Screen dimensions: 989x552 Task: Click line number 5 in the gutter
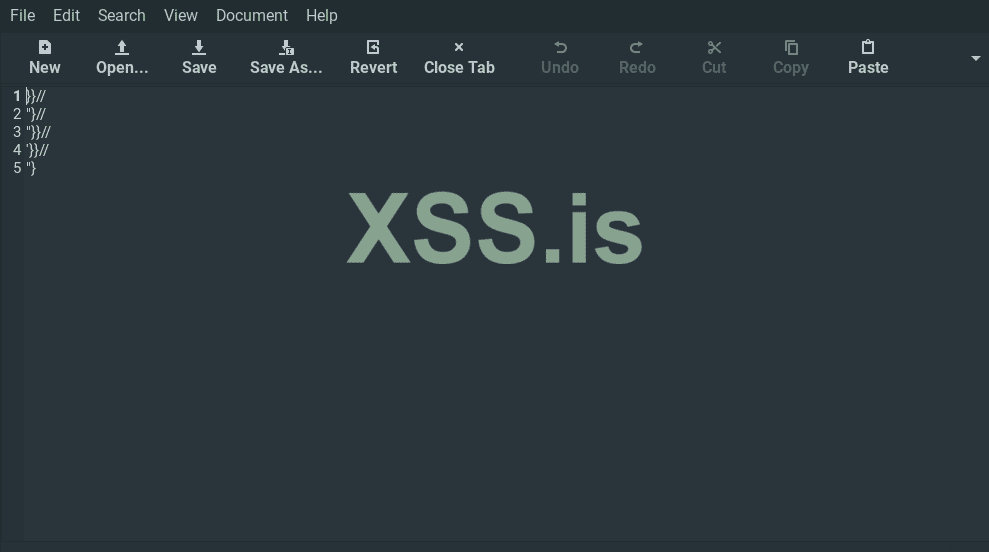tap(17, 168)
